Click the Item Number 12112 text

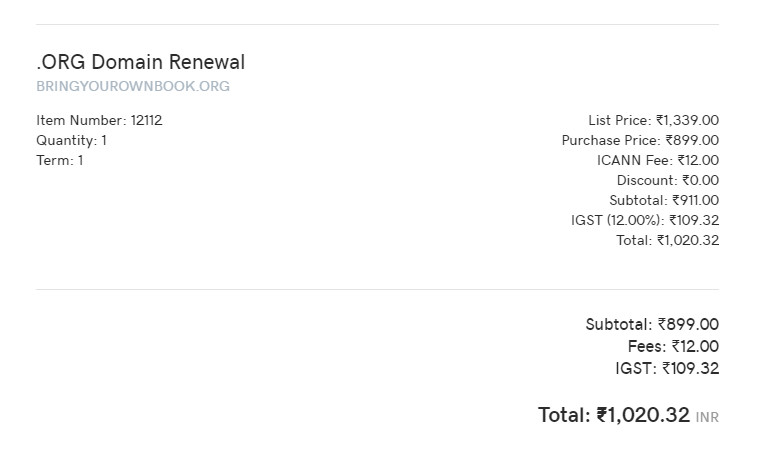pos(99,120)
